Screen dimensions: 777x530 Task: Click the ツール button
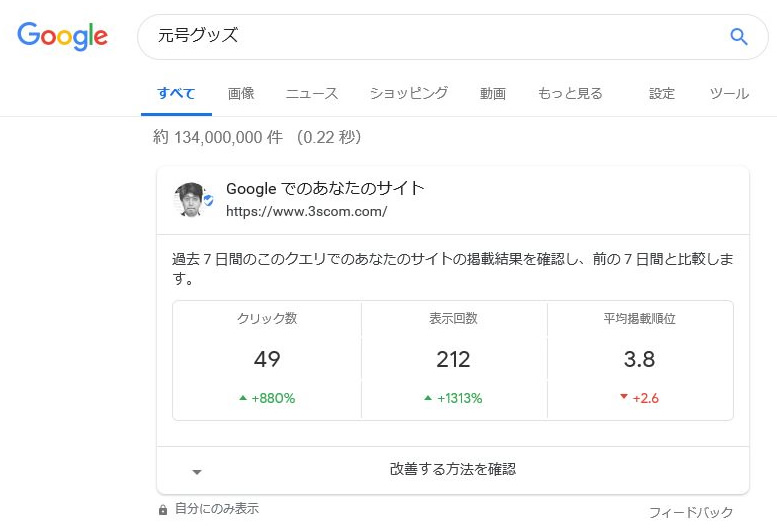click(x=729, y=94)
